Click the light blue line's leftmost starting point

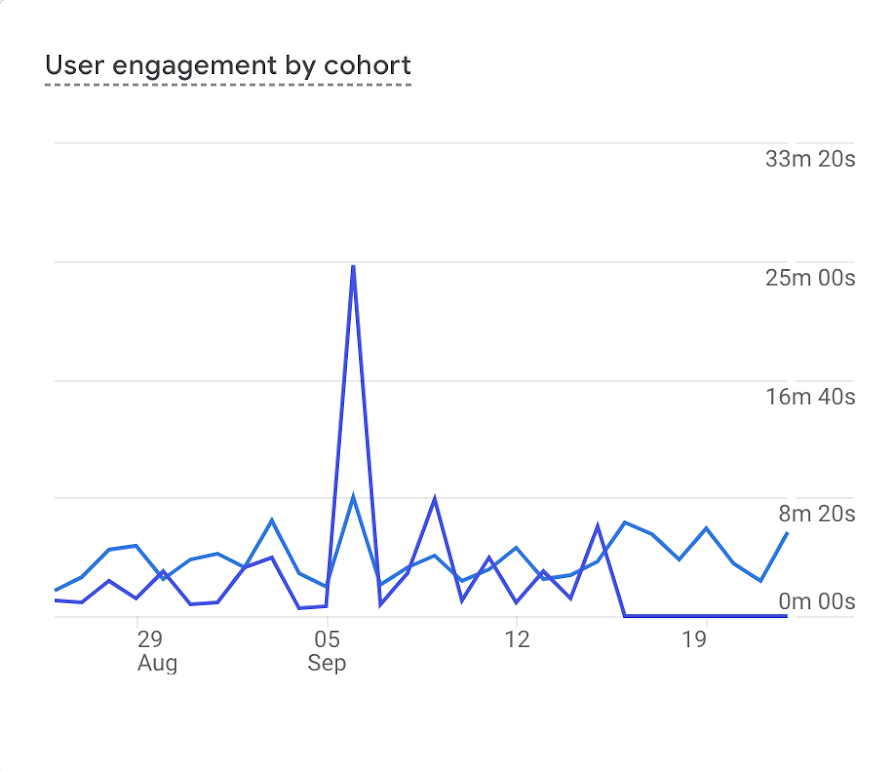pos(55,590)
